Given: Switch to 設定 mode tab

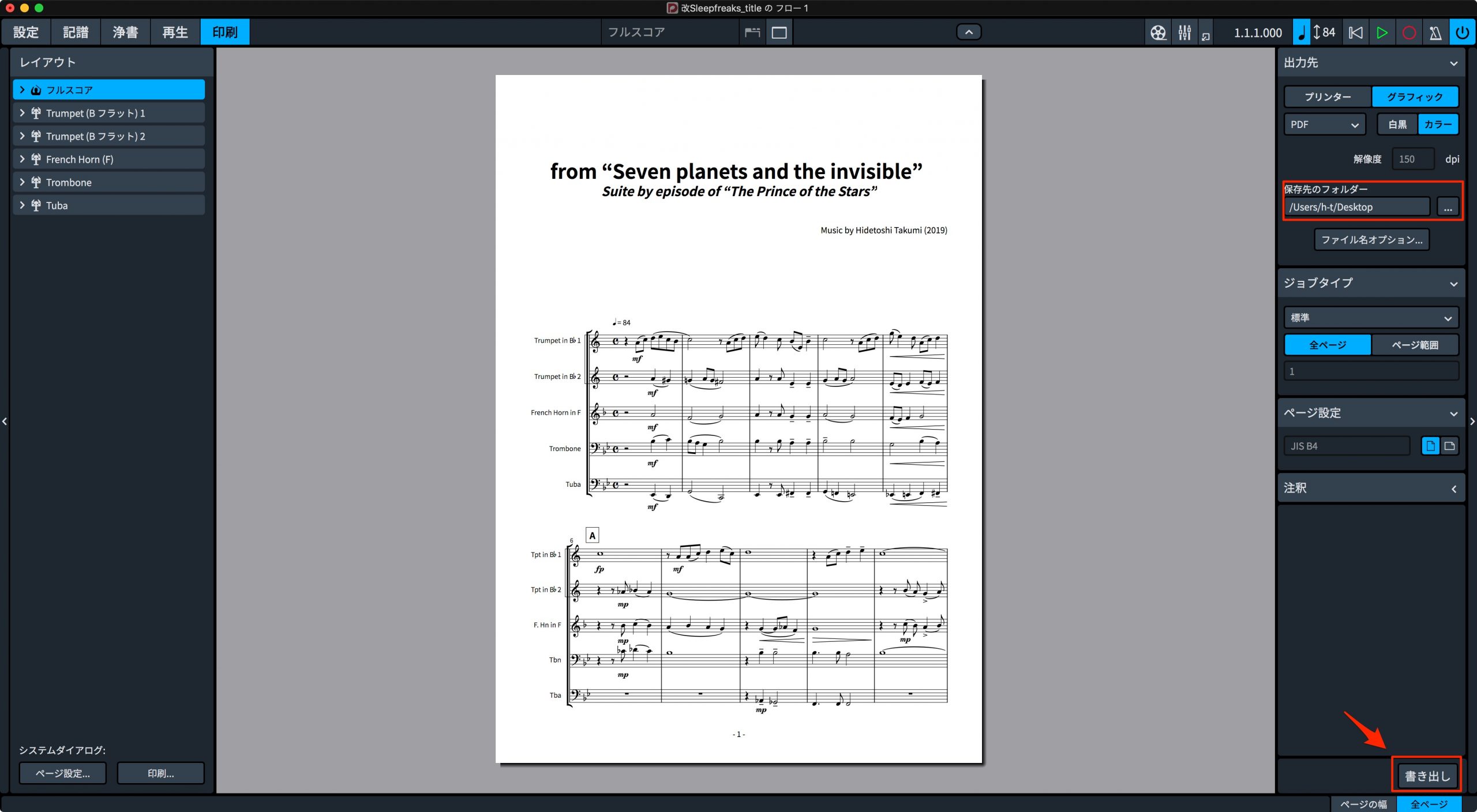Looking at the screenshot, I should point(26,32).
